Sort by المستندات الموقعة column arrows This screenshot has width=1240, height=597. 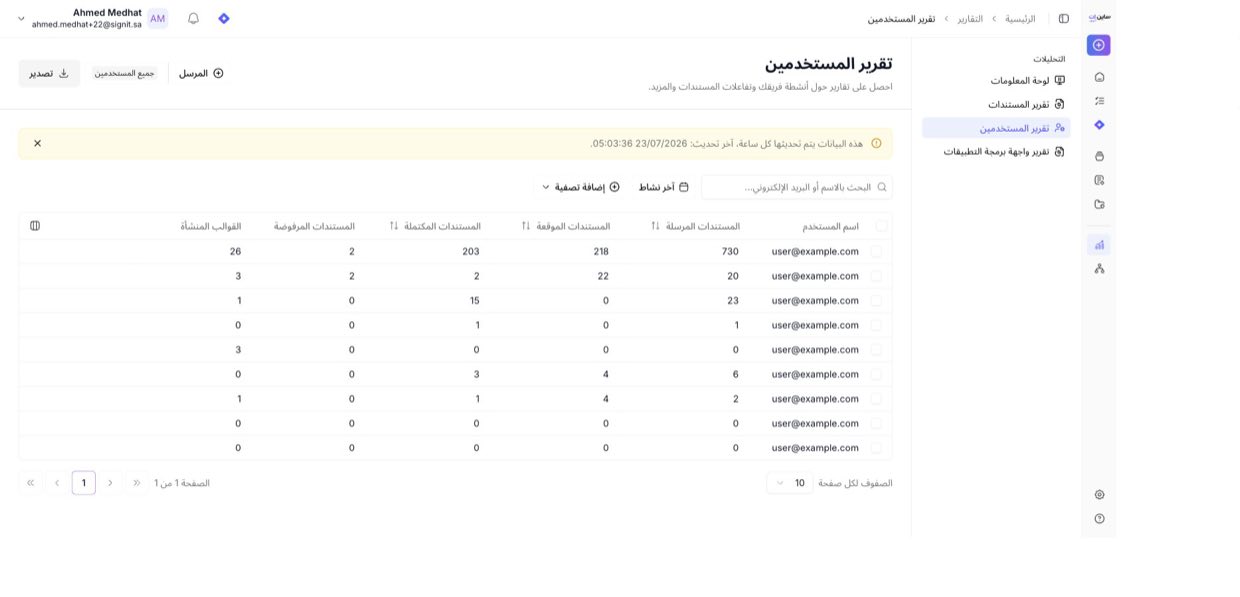coord(526,226)
